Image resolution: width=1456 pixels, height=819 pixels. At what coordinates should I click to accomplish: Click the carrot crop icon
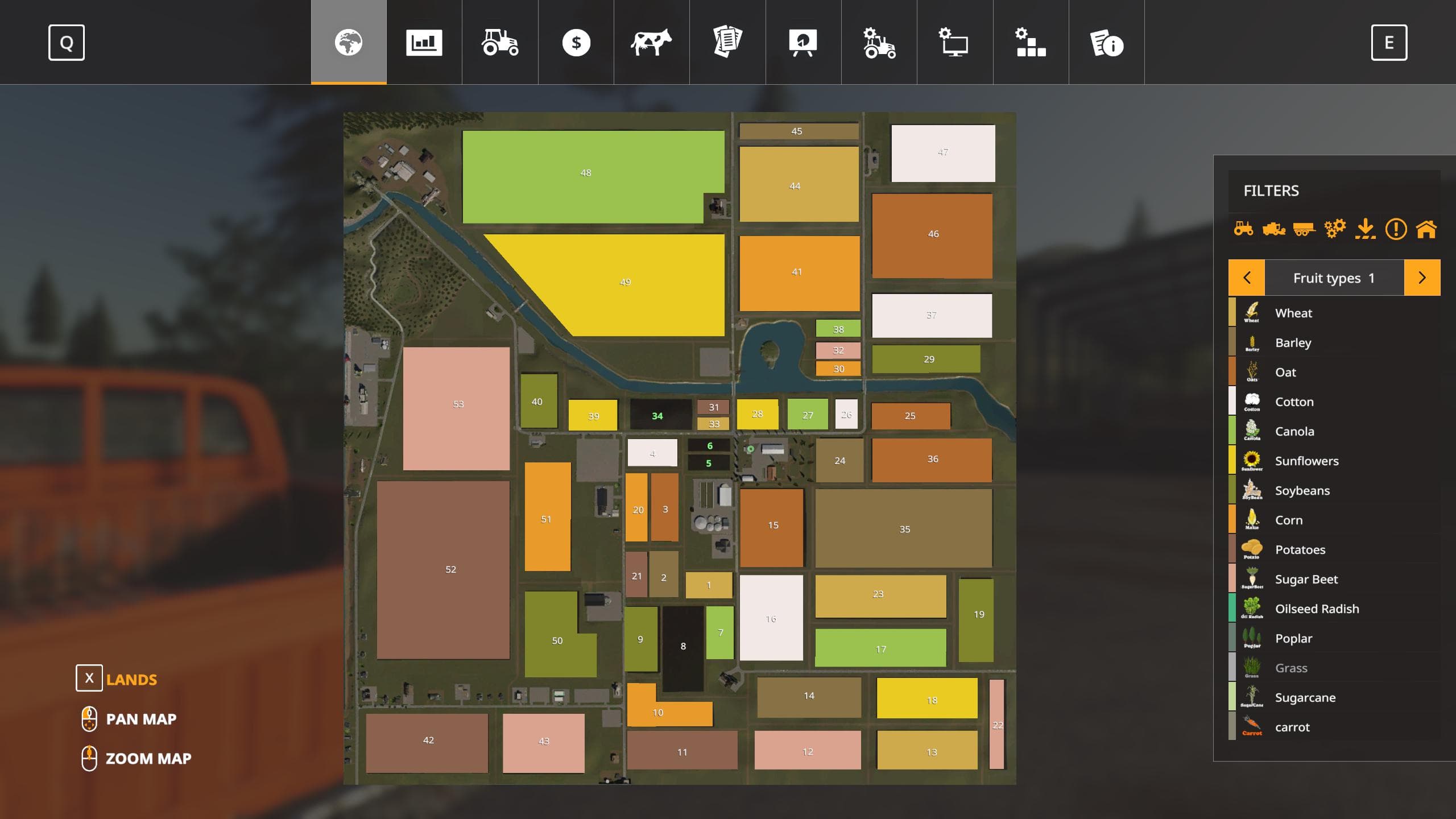[x=1252, y=727]
